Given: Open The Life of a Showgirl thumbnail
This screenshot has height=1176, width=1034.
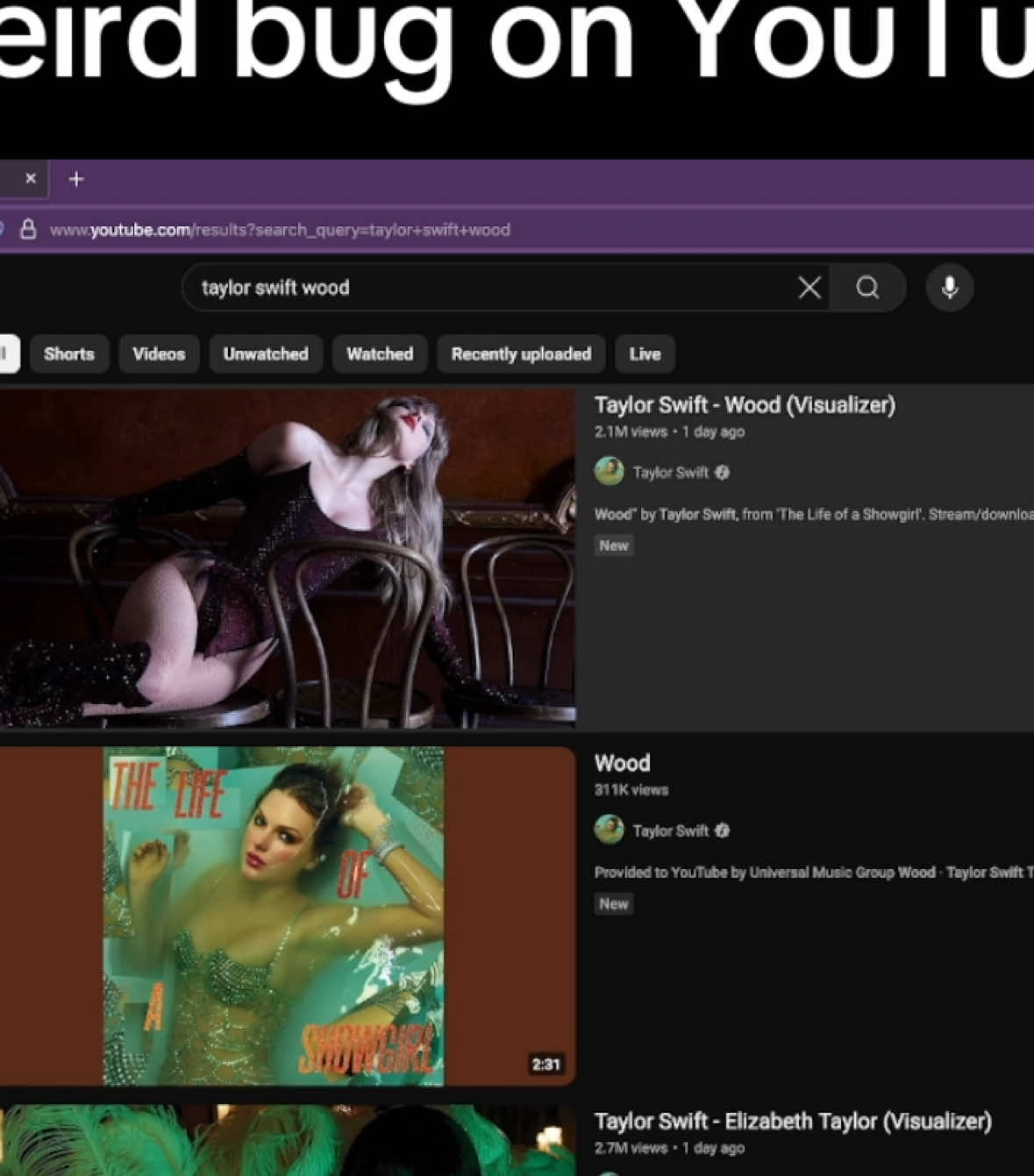Looking at the screenshot, I should [x=288, y=916].
